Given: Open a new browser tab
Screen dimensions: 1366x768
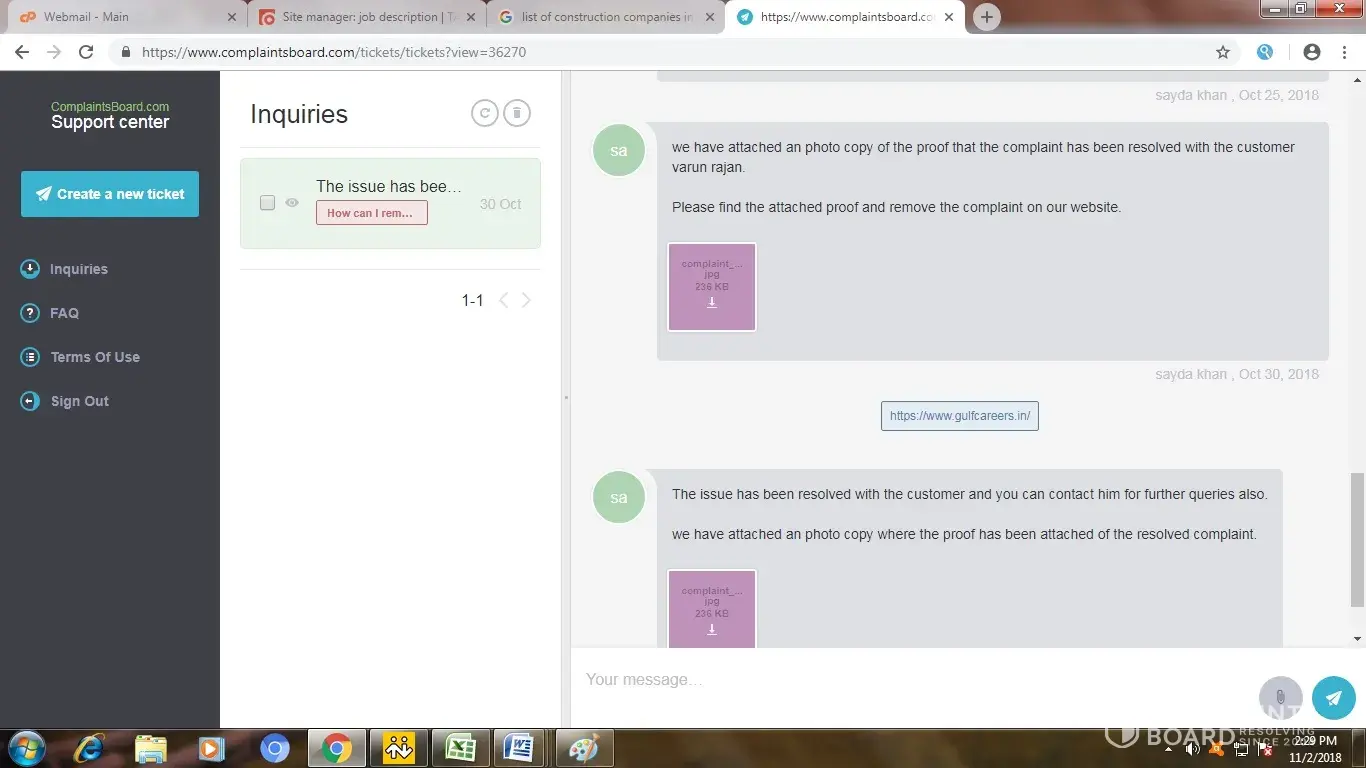Looking at the screenshot, I should click(987, 17).
